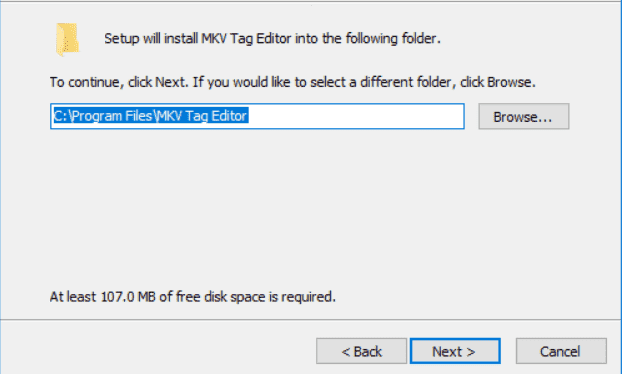Return with the < Back button

(x=361, y=351)
